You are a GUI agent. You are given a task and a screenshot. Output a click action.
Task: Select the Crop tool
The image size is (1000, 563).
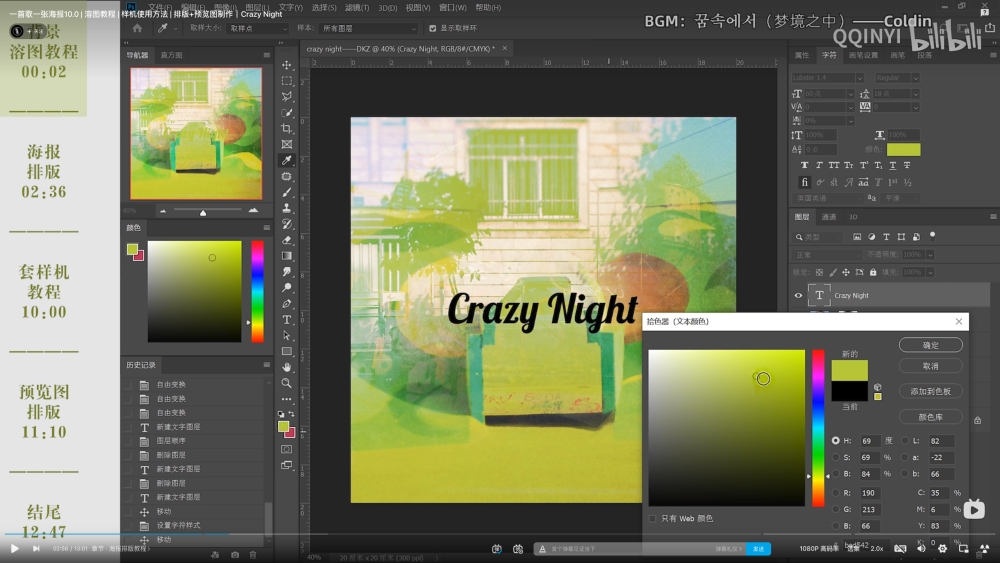pos(287,129)
